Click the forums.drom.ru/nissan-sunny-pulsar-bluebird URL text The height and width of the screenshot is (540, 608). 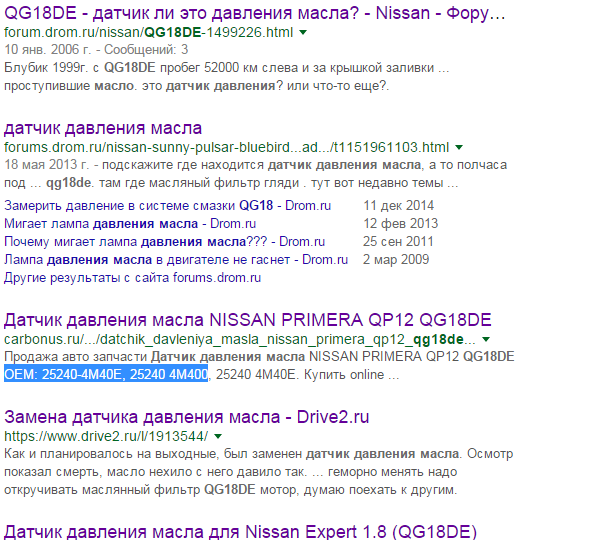(226, 147)
